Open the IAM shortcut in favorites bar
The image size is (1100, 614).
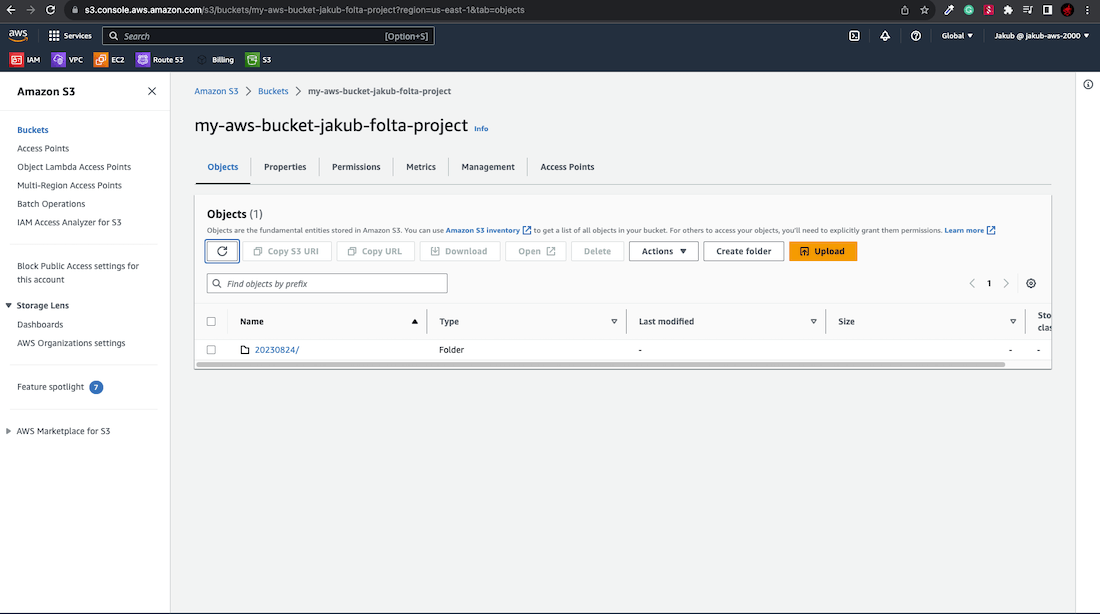tap(25, 60)
